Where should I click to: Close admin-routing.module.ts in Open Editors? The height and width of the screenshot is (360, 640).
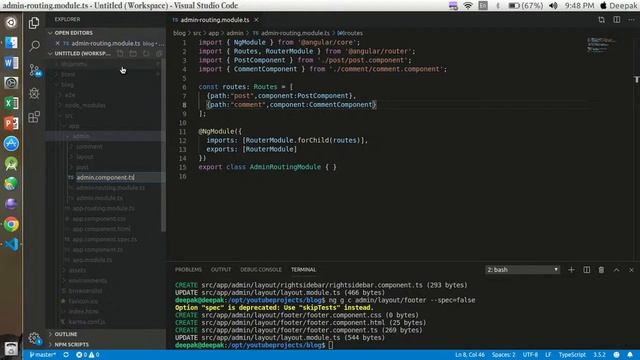click(x=58, y=43)
